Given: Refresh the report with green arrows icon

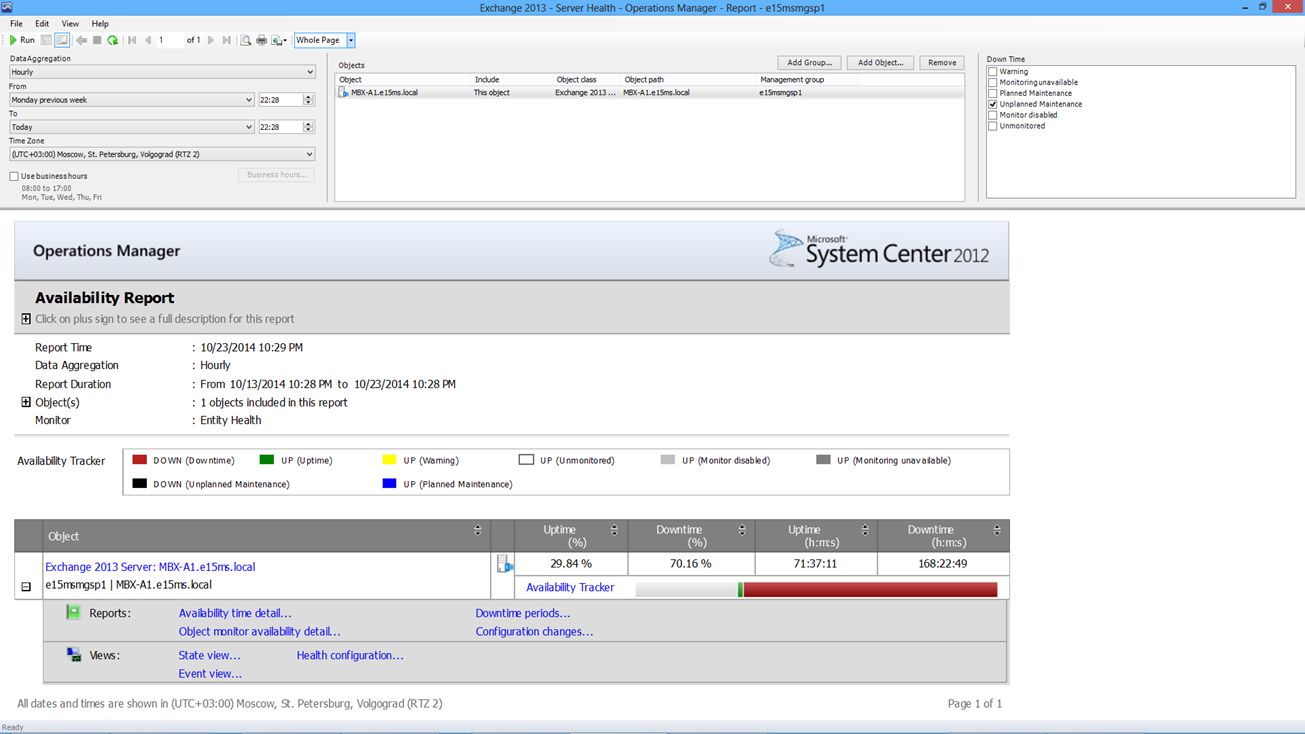Looking at the screenshot, I should (112, 40).
